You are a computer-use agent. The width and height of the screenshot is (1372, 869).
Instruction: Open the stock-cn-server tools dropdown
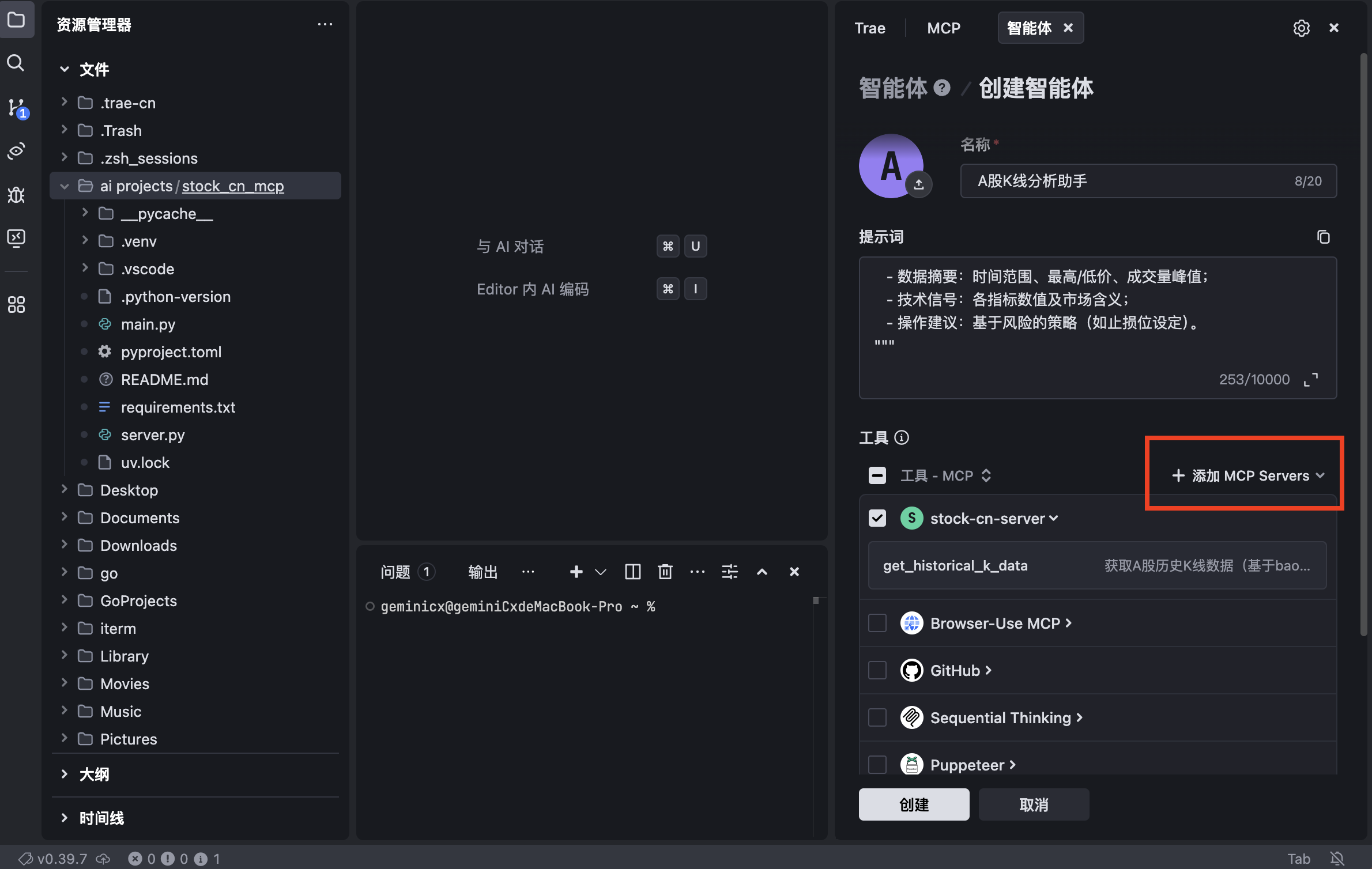coord(1055,518)
